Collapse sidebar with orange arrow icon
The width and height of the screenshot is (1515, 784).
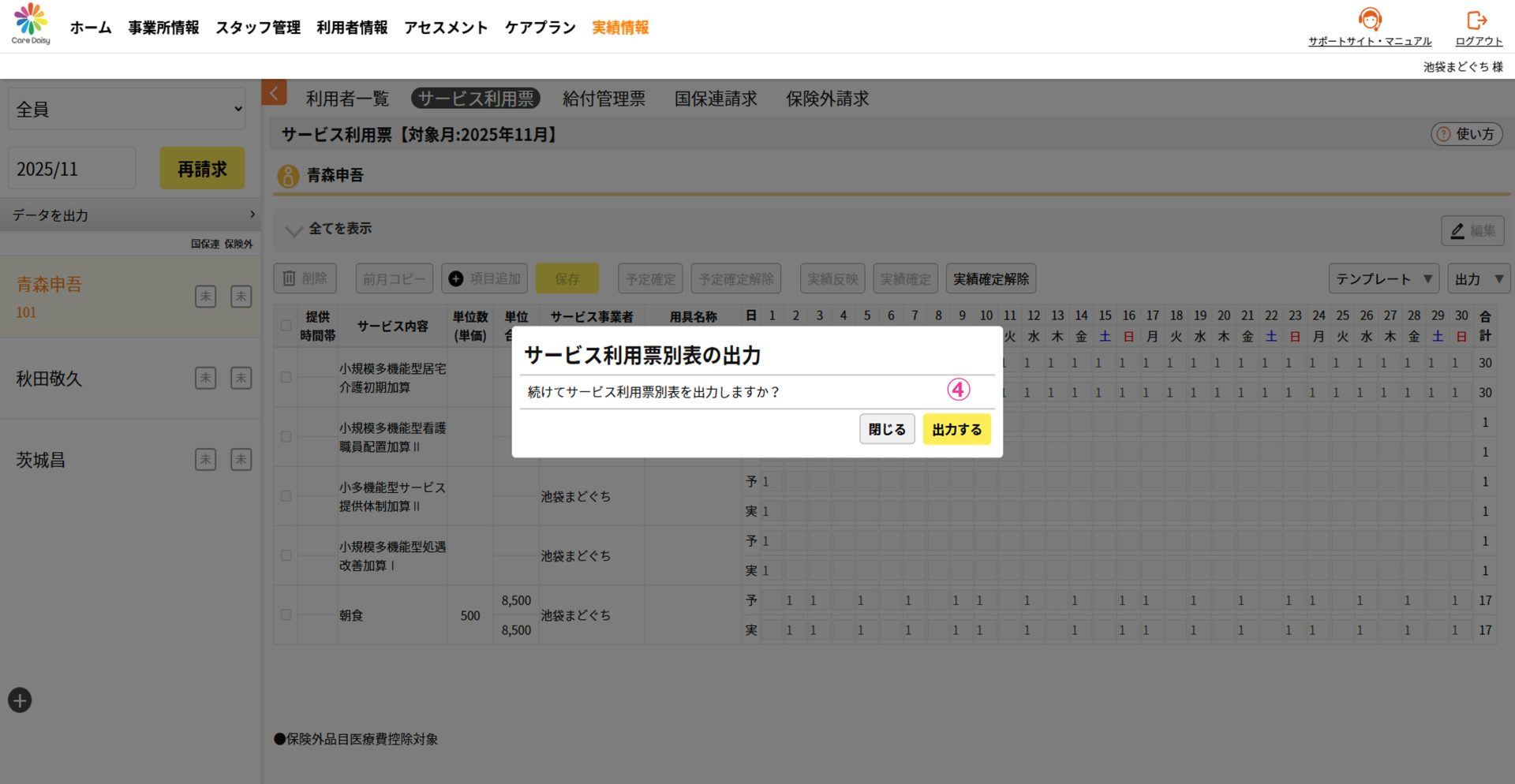point(274,93)
